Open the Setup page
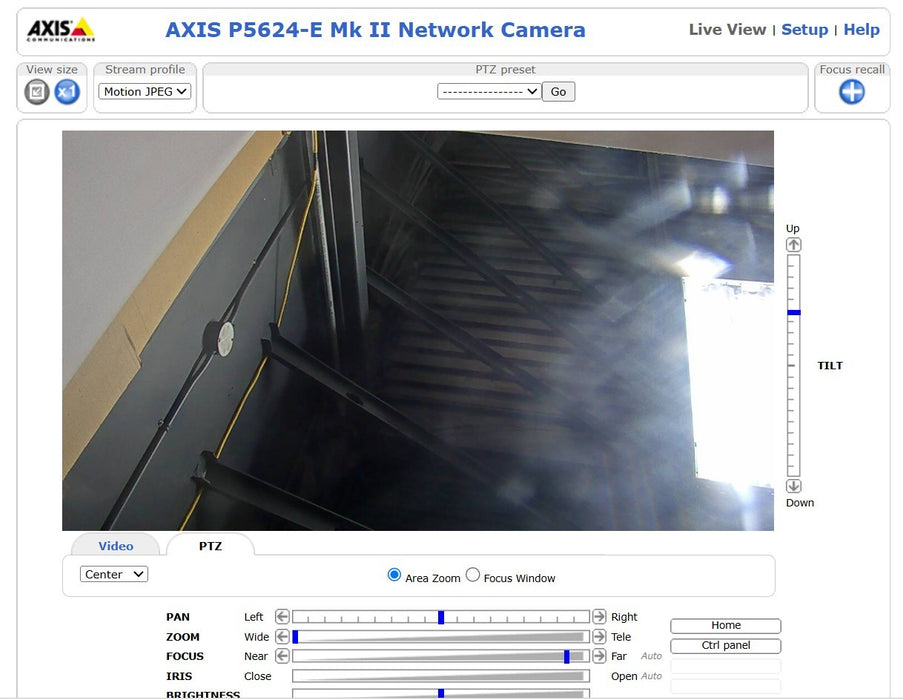This screenshot has height=700, width=903. tap(805, 29)
